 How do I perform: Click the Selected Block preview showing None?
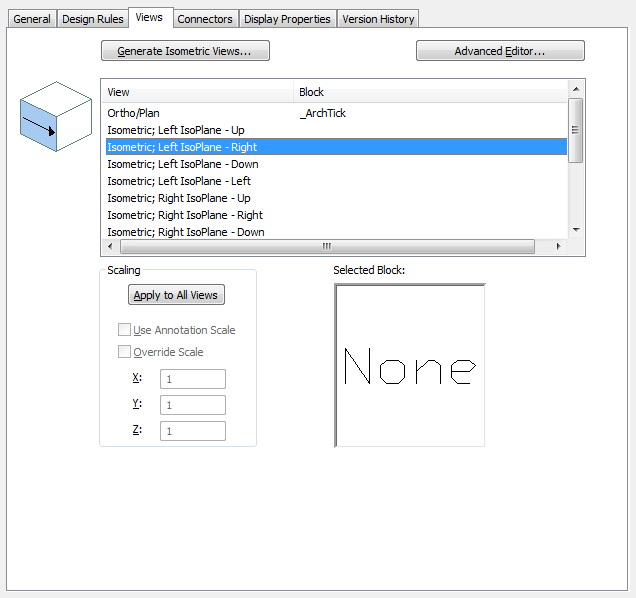pyautogui.click(x=410, y=365)
